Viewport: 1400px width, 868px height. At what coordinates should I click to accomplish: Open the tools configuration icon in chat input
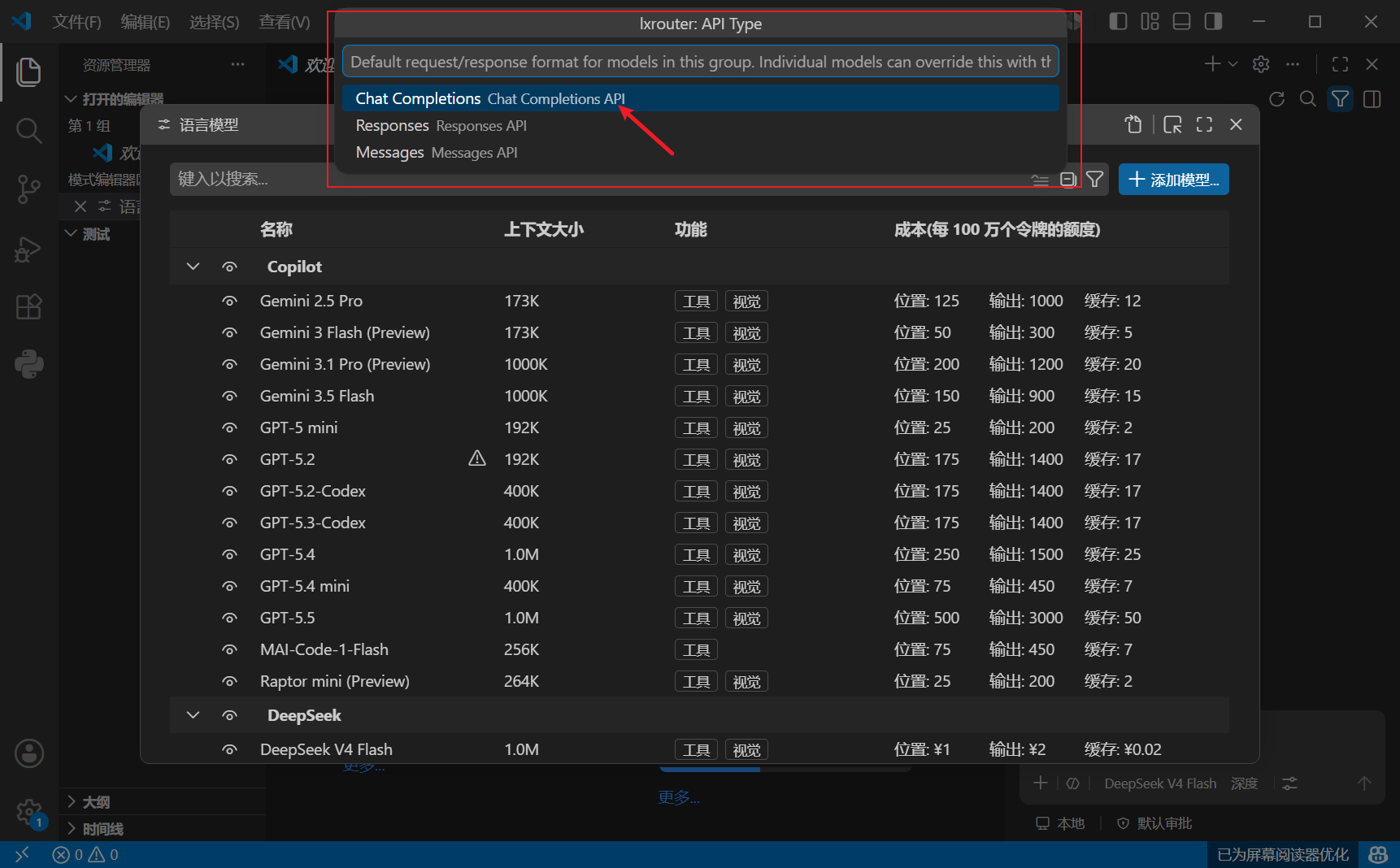point(1289,783)
